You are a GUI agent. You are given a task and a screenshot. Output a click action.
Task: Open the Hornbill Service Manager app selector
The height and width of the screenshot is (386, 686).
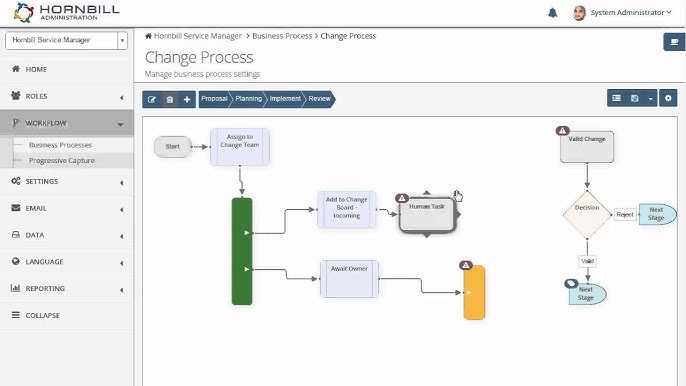click(x=66, y=40)
